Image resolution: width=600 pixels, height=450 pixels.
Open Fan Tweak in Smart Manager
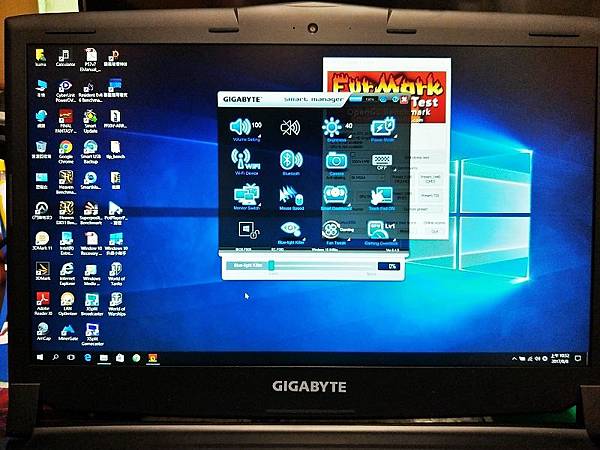pos(336,232)
